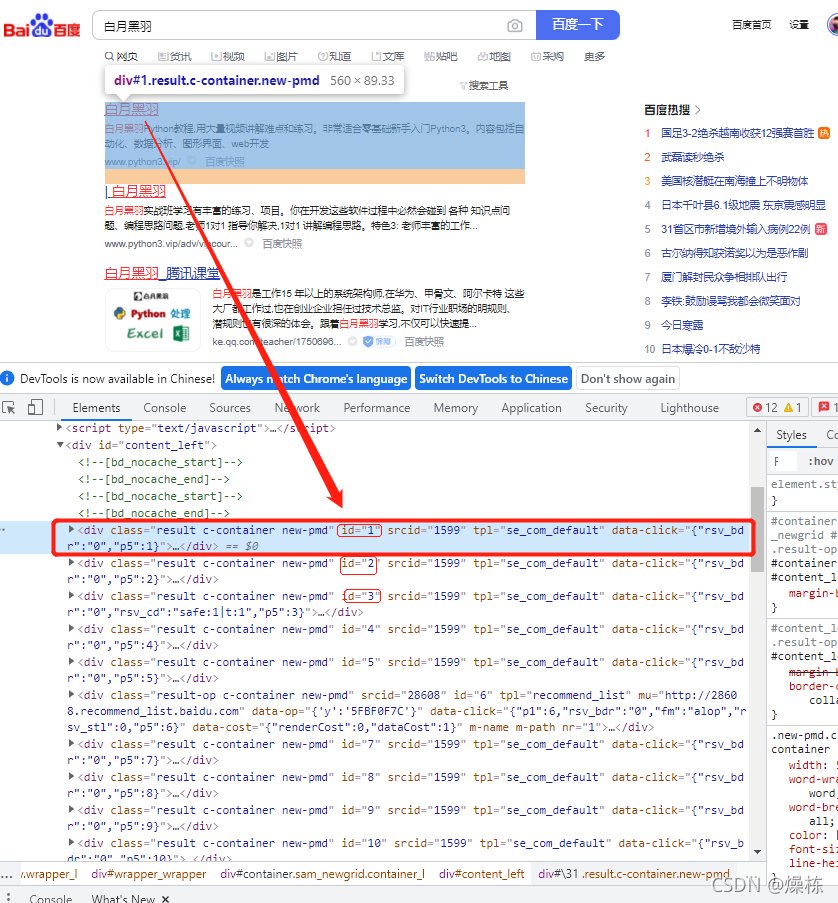Toggle the device toolbar icon
The image size is (838, 903).
(x=35, y=408)
